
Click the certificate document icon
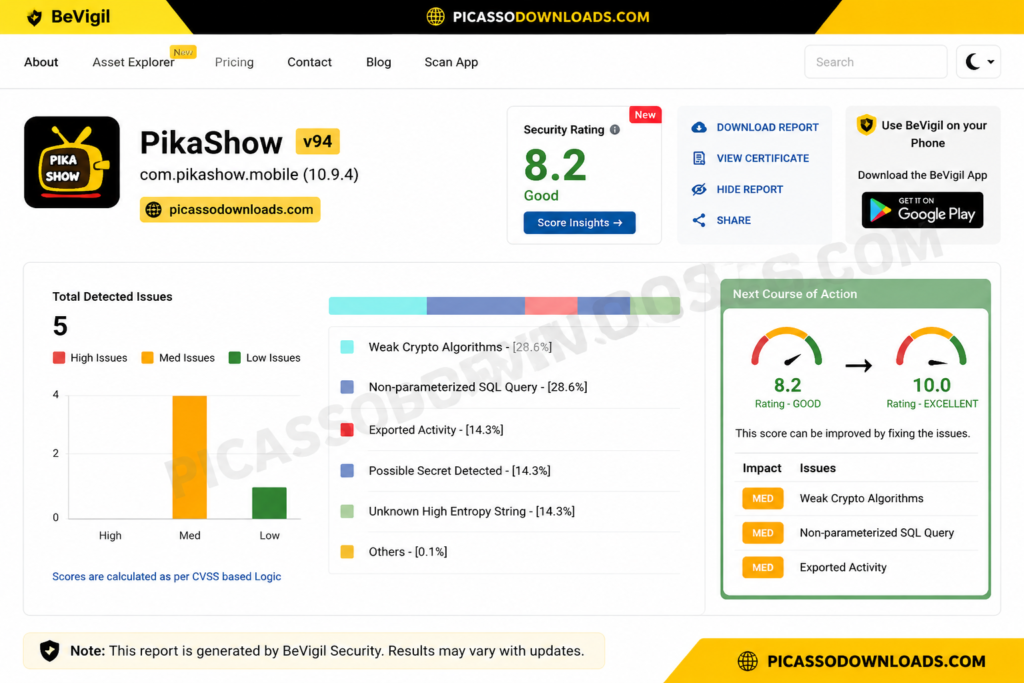coord(699,158)
